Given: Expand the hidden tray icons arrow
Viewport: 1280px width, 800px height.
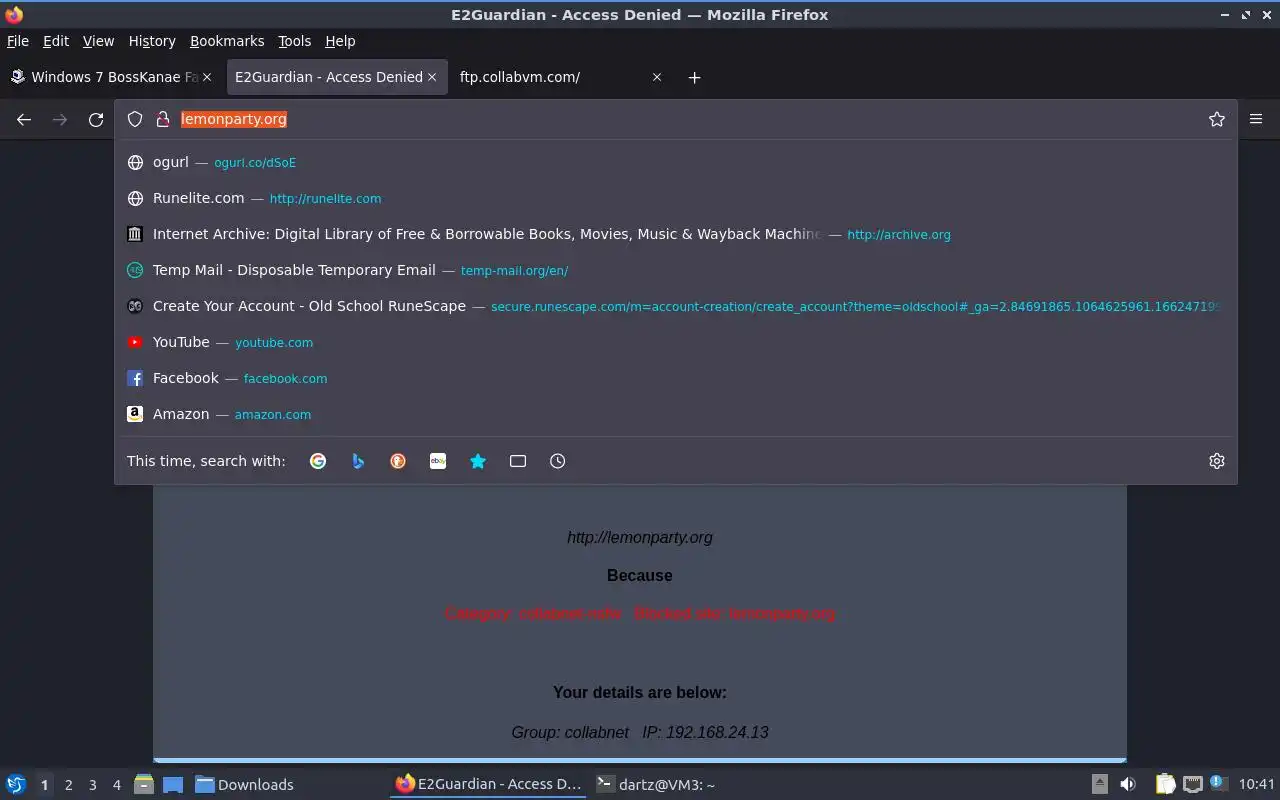Looking at the screenshot, I should [1099, 785].
